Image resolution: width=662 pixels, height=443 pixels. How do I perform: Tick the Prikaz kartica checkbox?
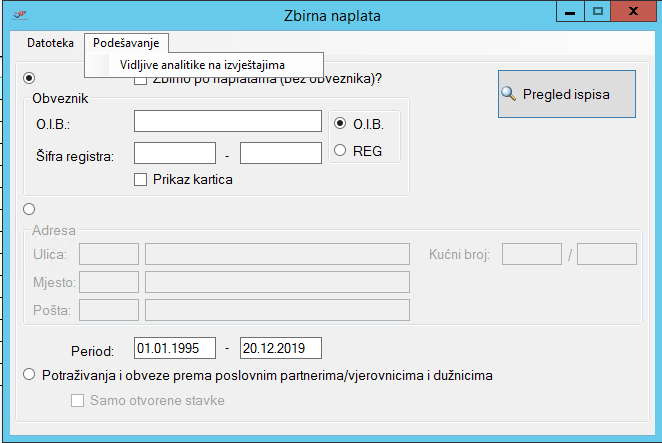(141, 180)
